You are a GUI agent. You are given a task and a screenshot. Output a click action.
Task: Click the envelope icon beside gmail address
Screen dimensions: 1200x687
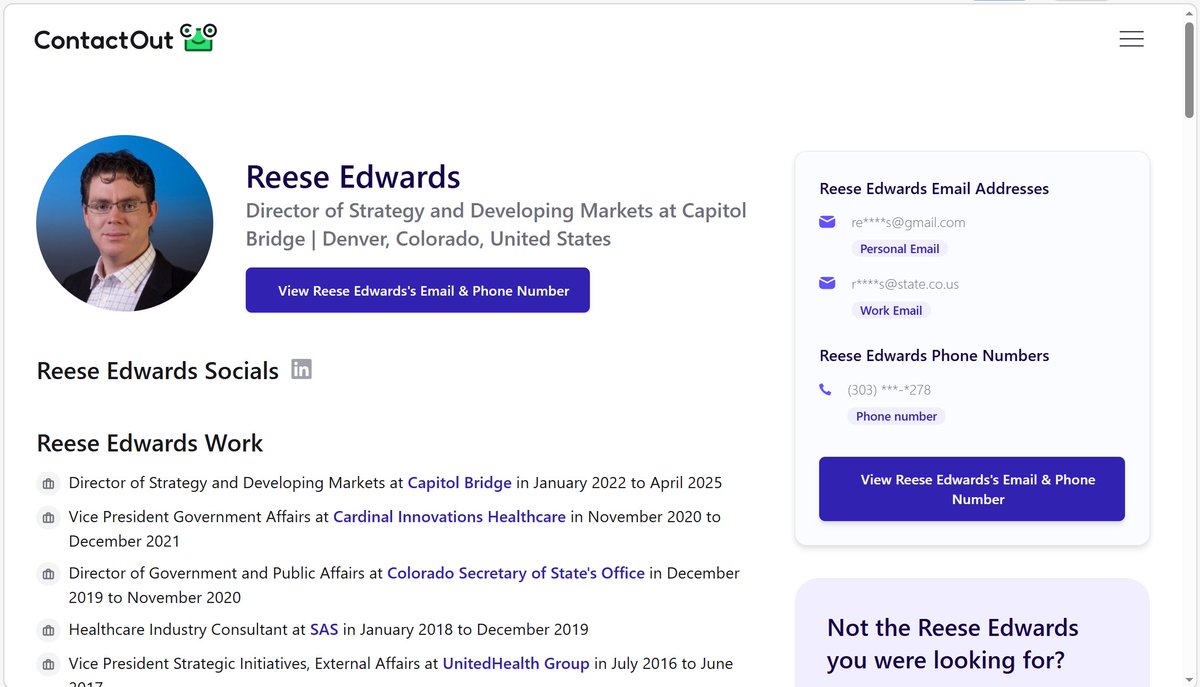click(x=827, y=222)
